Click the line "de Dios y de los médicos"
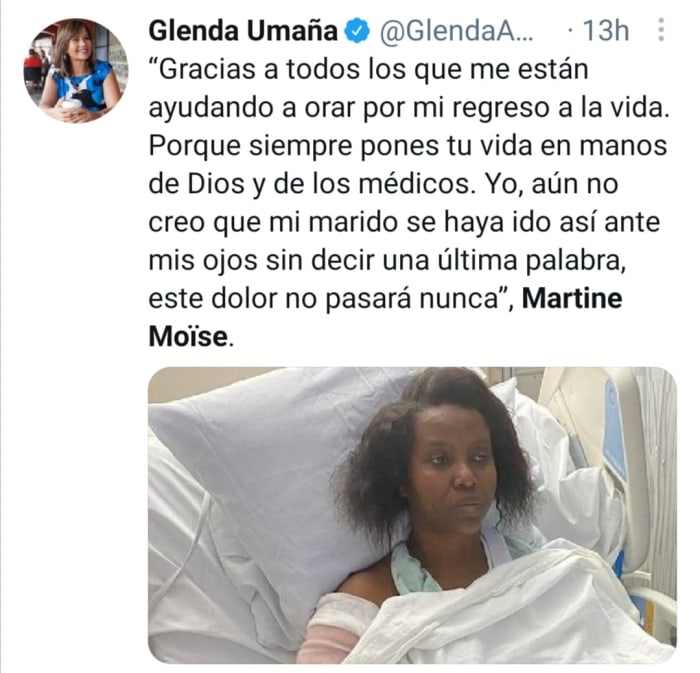The image size is (700, 673). point(383,184)
